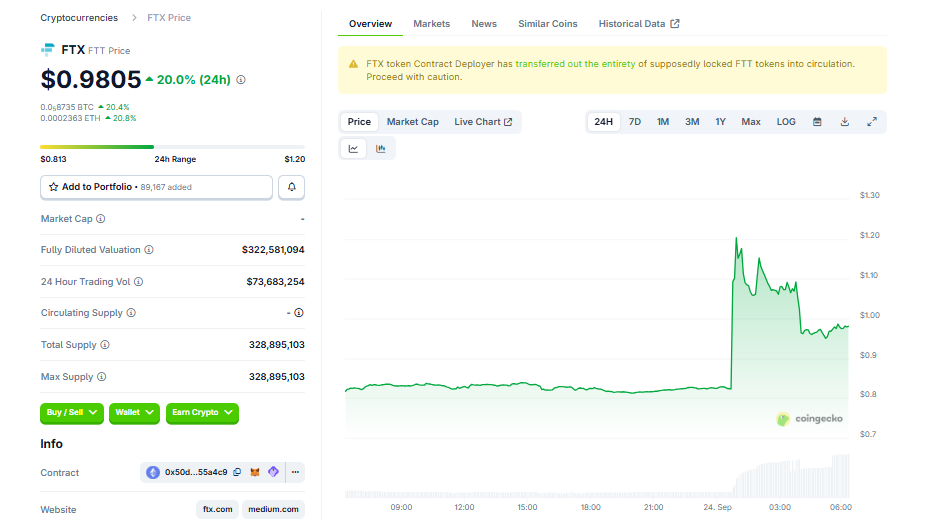Viewport: 928px width, 520px height.
Task: Expand the Earn Crypto dropdown
Action: coord(202,412)
